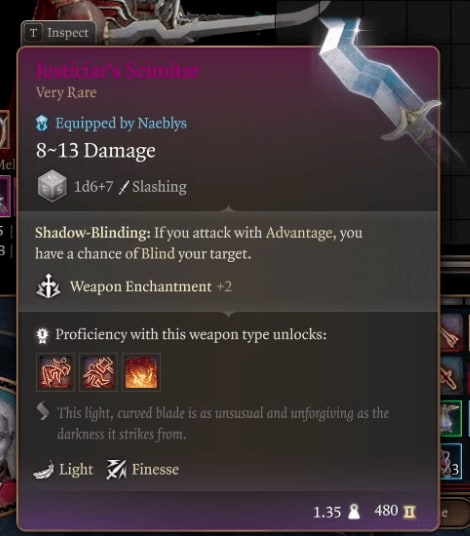Viewport: 470px width, 536px height.
Task: Click the Light feather property icon
Action: 44,470
